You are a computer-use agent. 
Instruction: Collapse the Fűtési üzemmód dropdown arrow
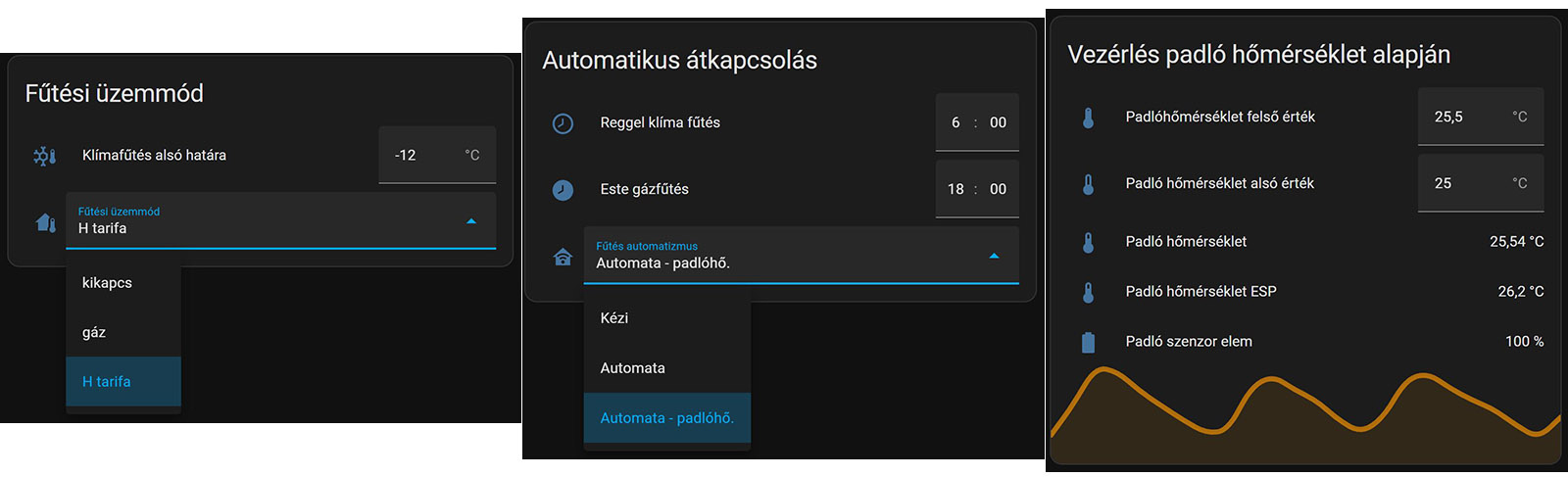(471, 221)
